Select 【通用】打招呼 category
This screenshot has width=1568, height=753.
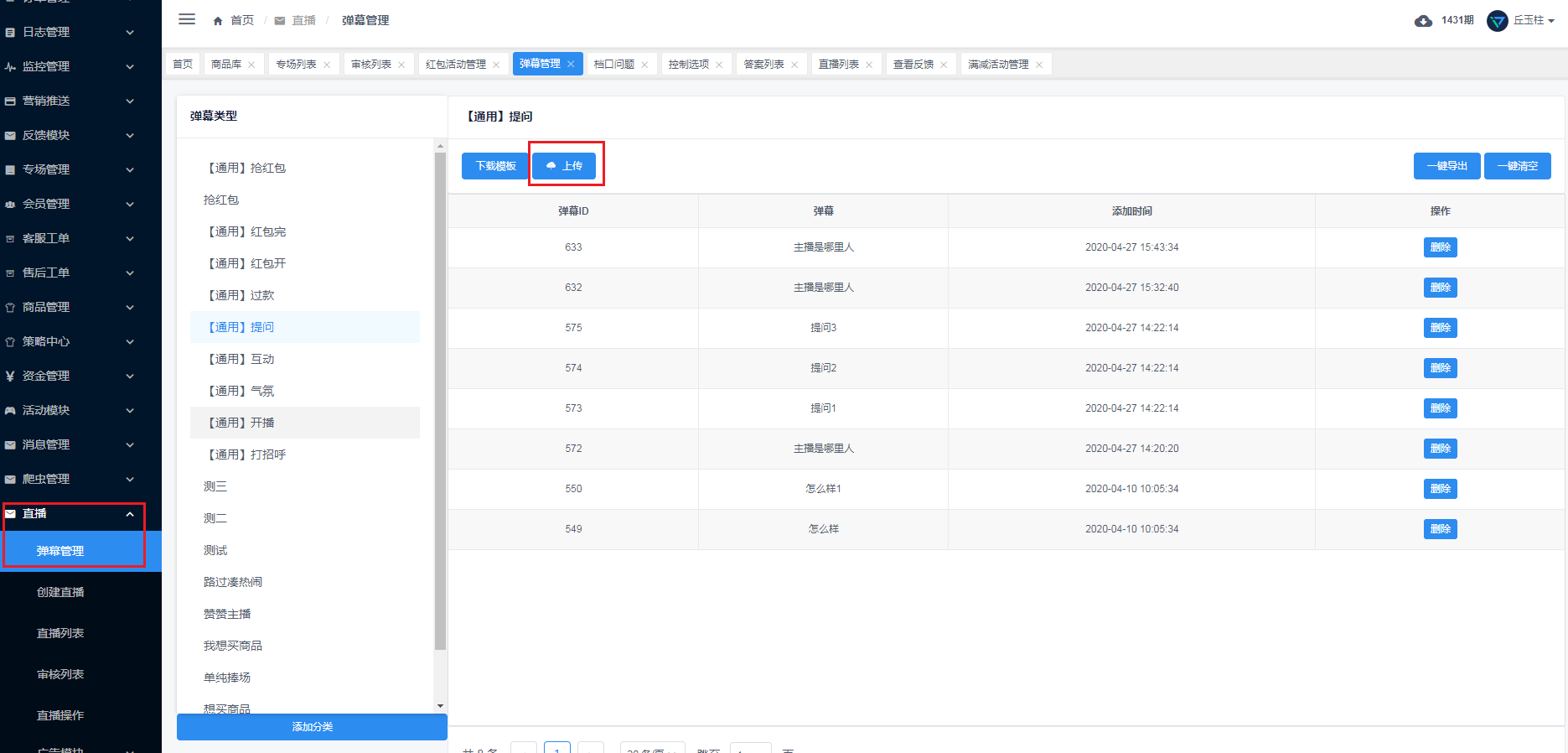click(x=305, y=454)
